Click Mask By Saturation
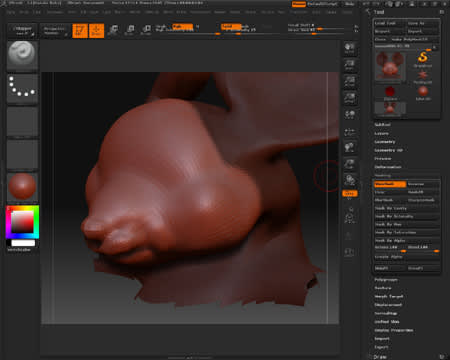 [406, 232]
